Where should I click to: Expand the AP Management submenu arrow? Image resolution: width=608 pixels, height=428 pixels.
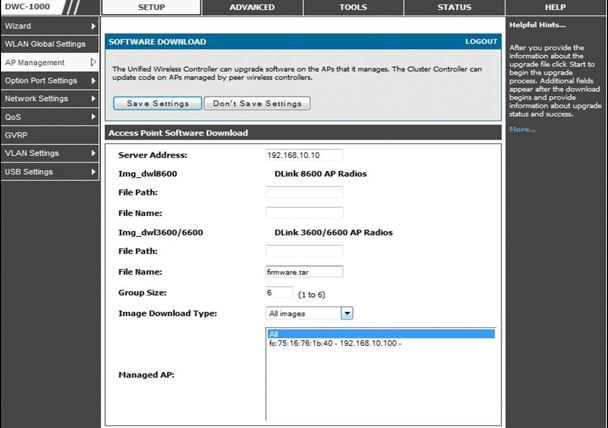[x=93, y=62]
